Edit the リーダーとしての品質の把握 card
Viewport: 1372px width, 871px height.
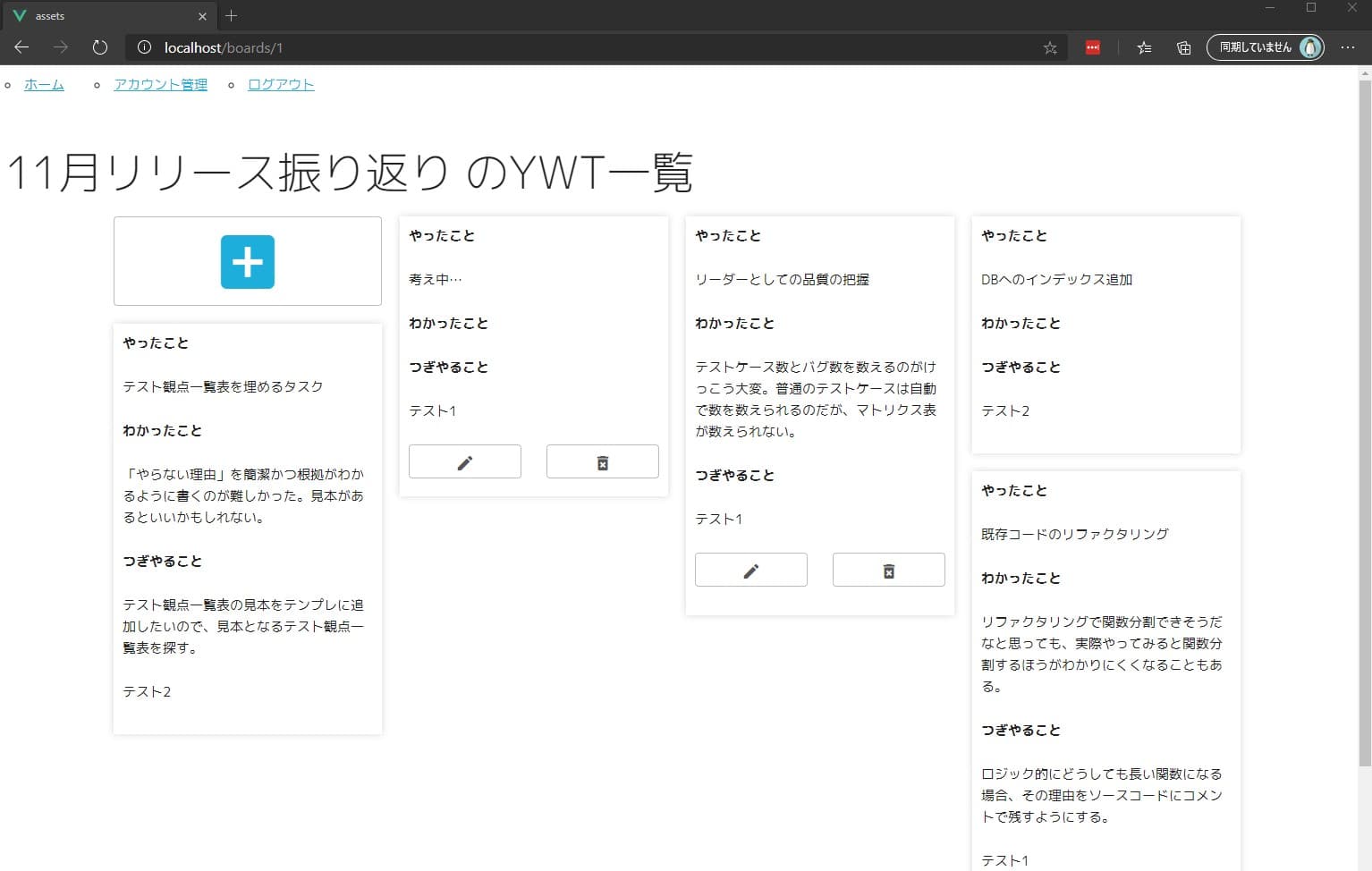point(750,570)
